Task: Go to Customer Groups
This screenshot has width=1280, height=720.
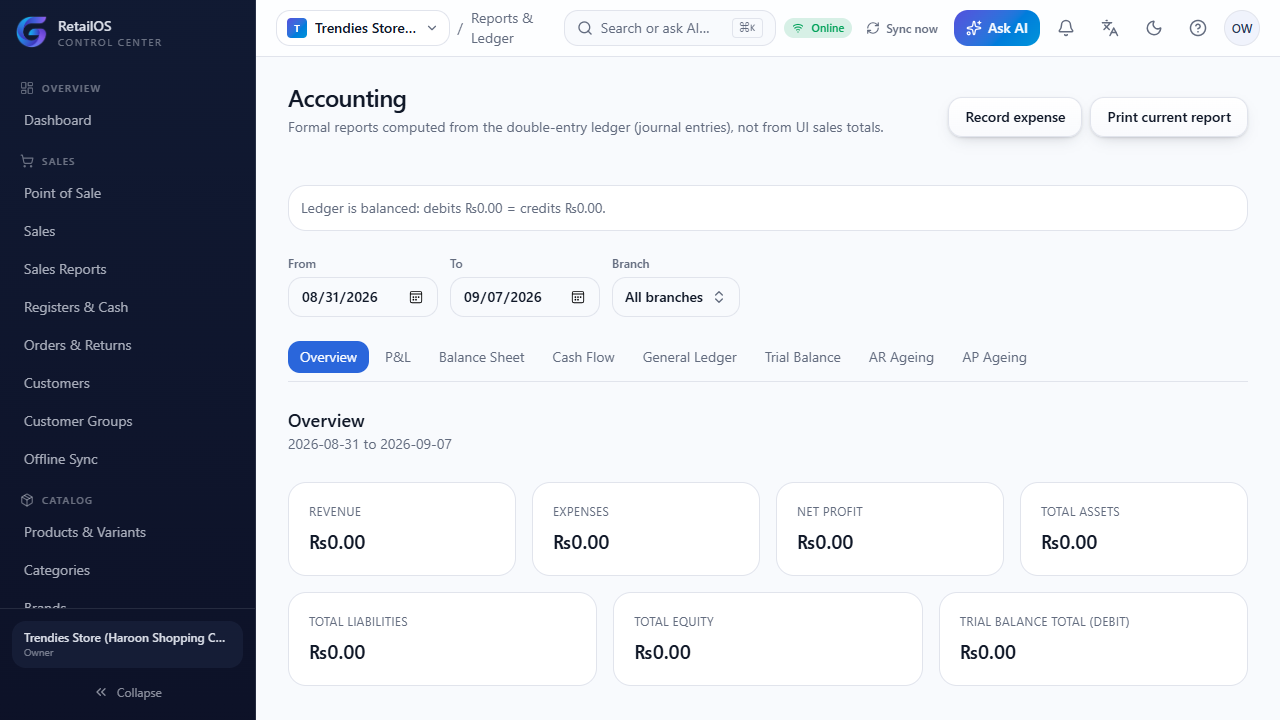Action: [128, 421]
